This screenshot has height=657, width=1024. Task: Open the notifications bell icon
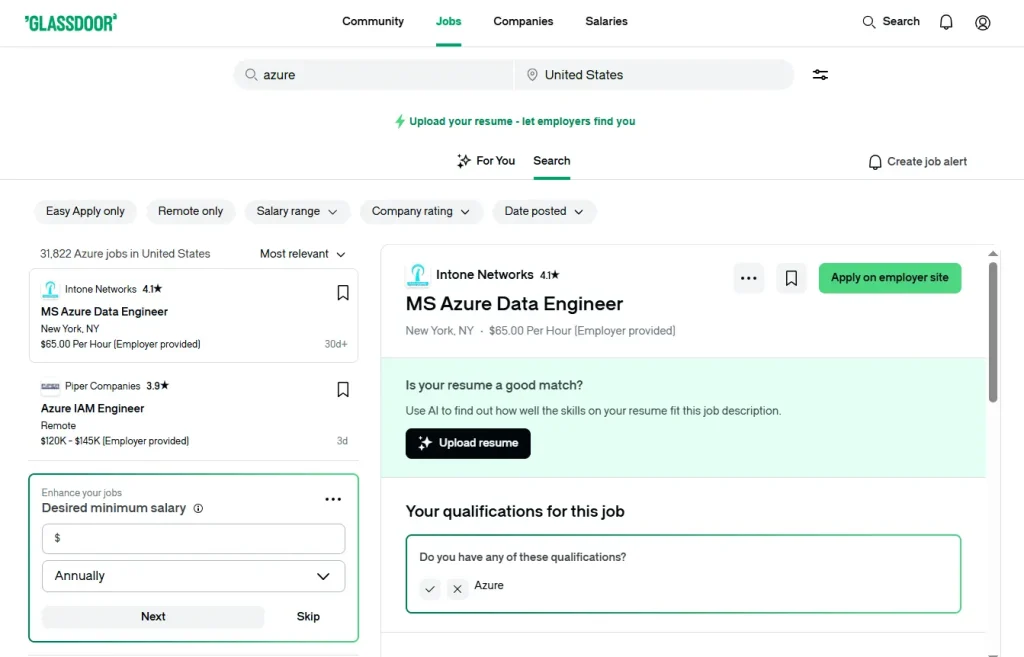pos(946,22)
